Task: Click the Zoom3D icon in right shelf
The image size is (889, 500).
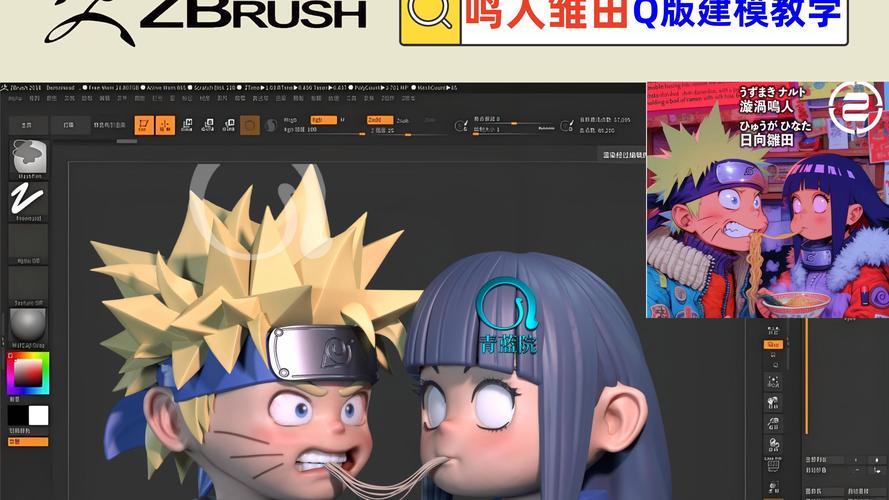Action: click(773, 423)
